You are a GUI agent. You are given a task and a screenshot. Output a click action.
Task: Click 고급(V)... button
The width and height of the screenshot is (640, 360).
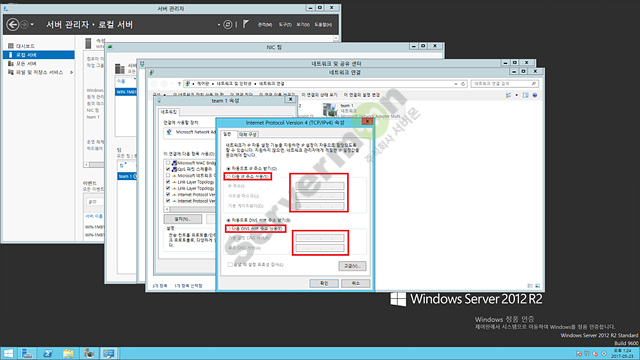tap(352, 266)
